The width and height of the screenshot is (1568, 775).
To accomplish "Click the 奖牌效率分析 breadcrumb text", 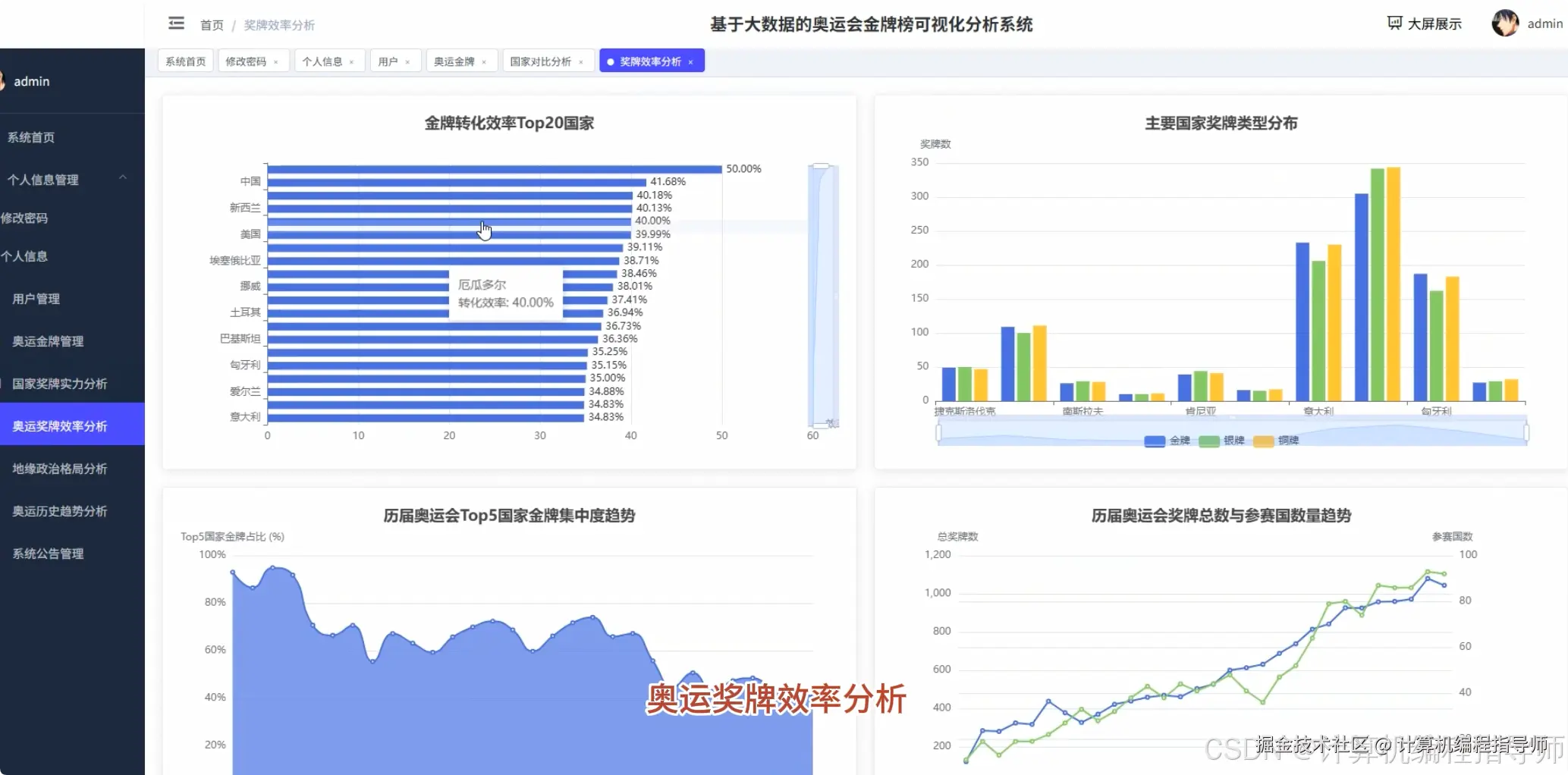I will pyautogui.click(x=279, y=25).
